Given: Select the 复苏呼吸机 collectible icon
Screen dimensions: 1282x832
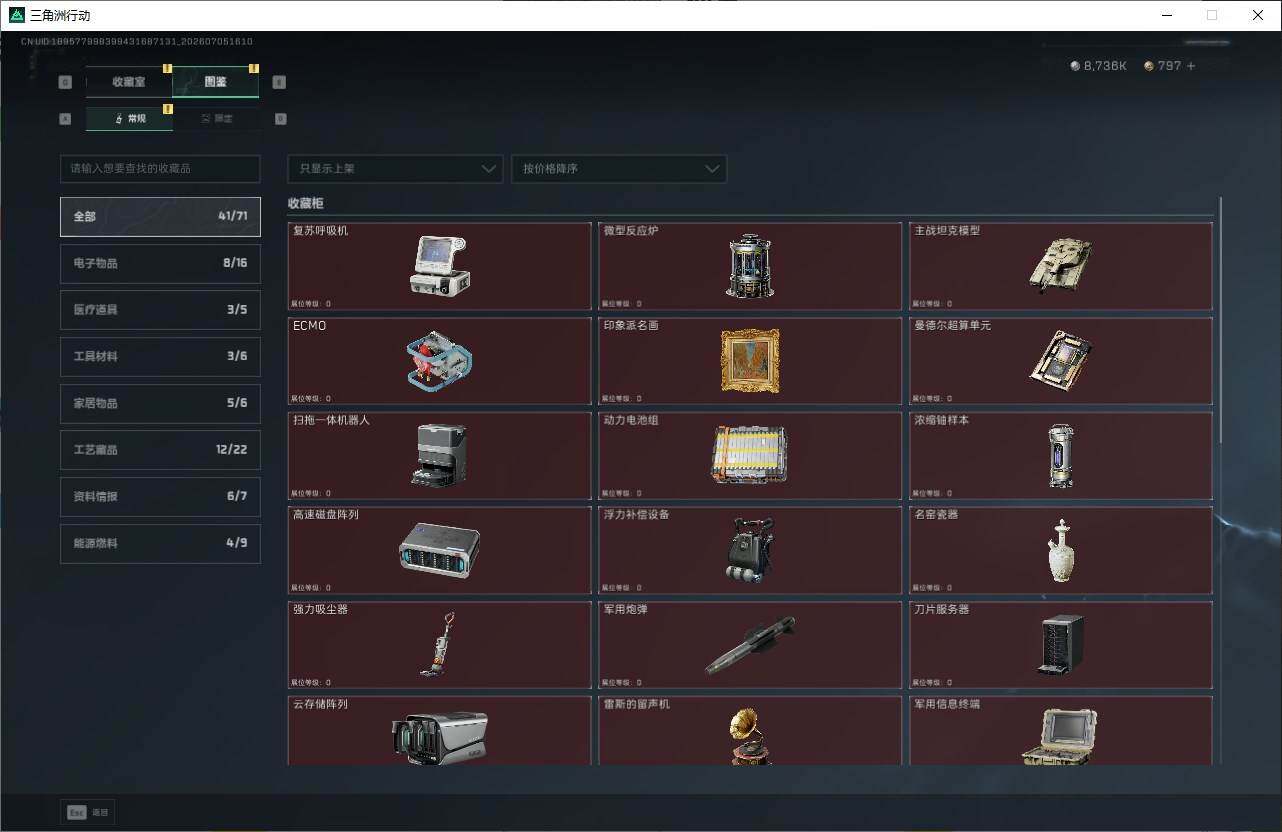Looking at the screenshot, I should tap(439, 266).
